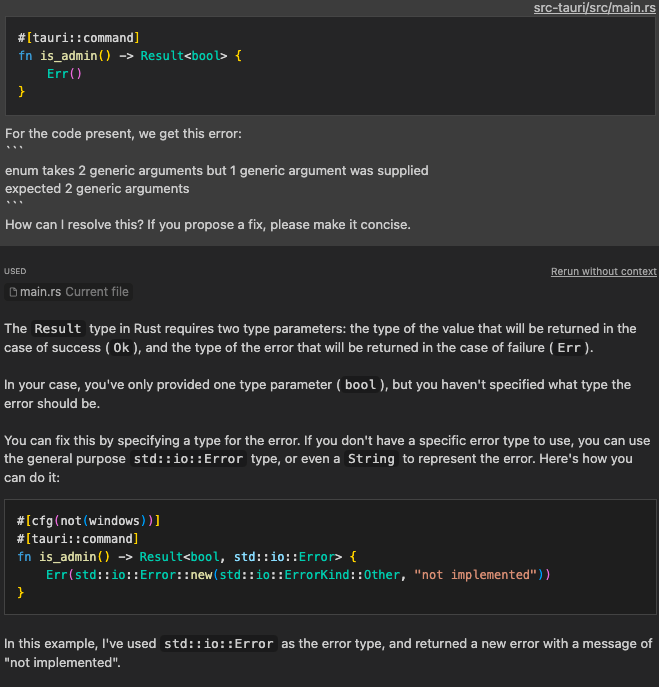Click the inline String code token

pyautogui.click(x=371, y=459)
